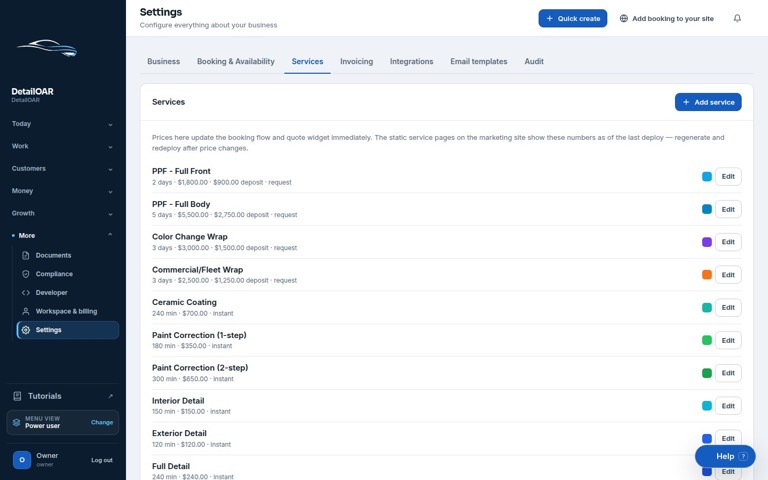Viewport: 768px width, 480px height.
Task: Open Developer in the sidebar
Action: pyautogui.click(x=68, y=292)
